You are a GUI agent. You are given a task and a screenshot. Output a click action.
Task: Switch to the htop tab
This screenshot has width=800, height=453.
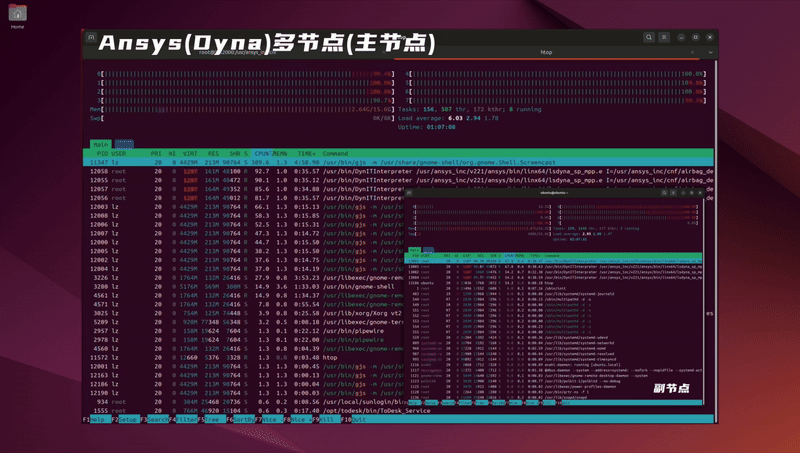[x=546, y=52]
